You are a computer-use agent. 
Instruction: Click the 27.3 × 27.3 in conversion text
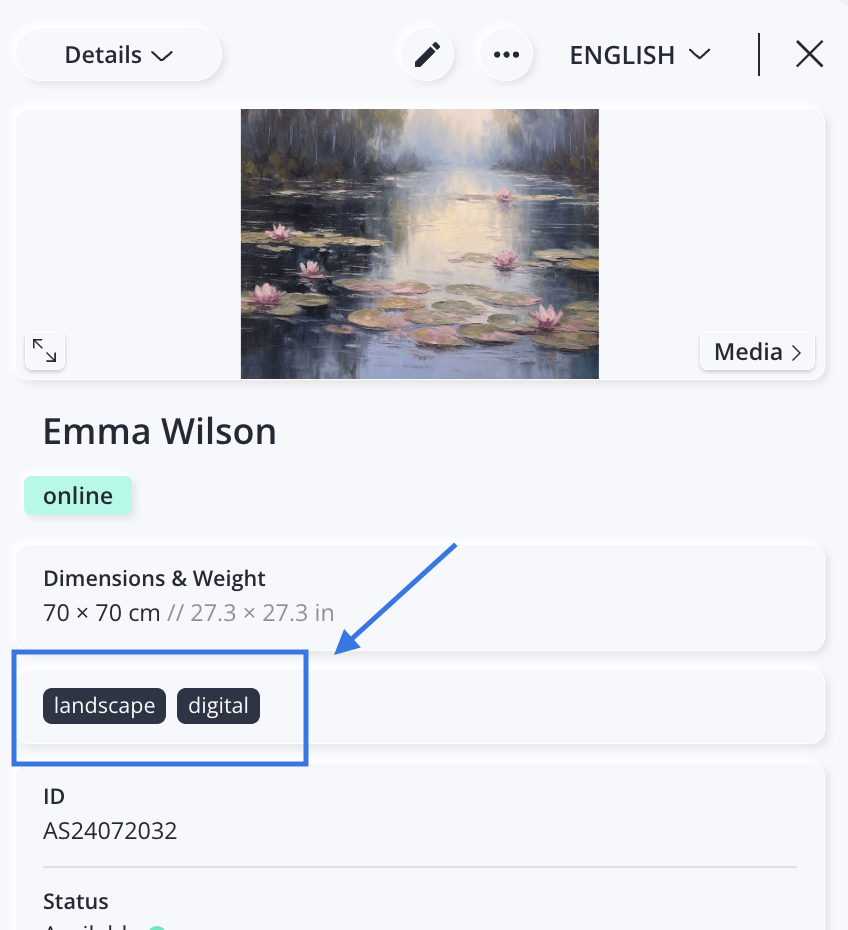point(262,613)
